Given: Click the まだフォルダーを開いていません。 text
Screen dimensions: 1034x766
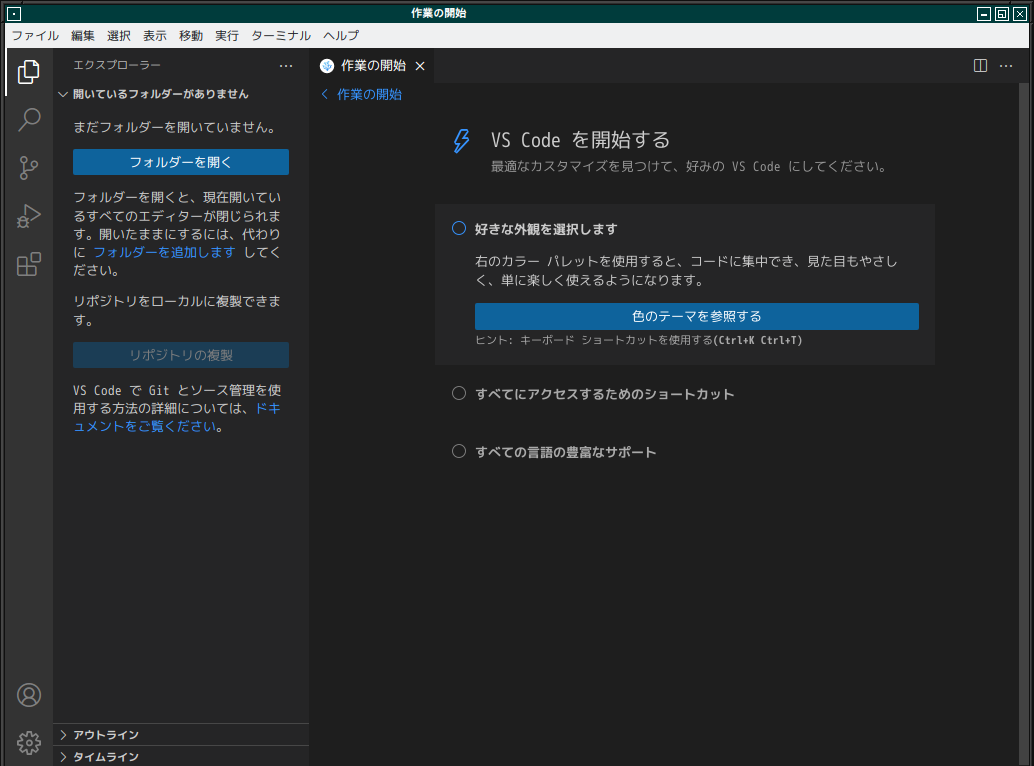Looking at the screenshot, I should pos(175,127).
